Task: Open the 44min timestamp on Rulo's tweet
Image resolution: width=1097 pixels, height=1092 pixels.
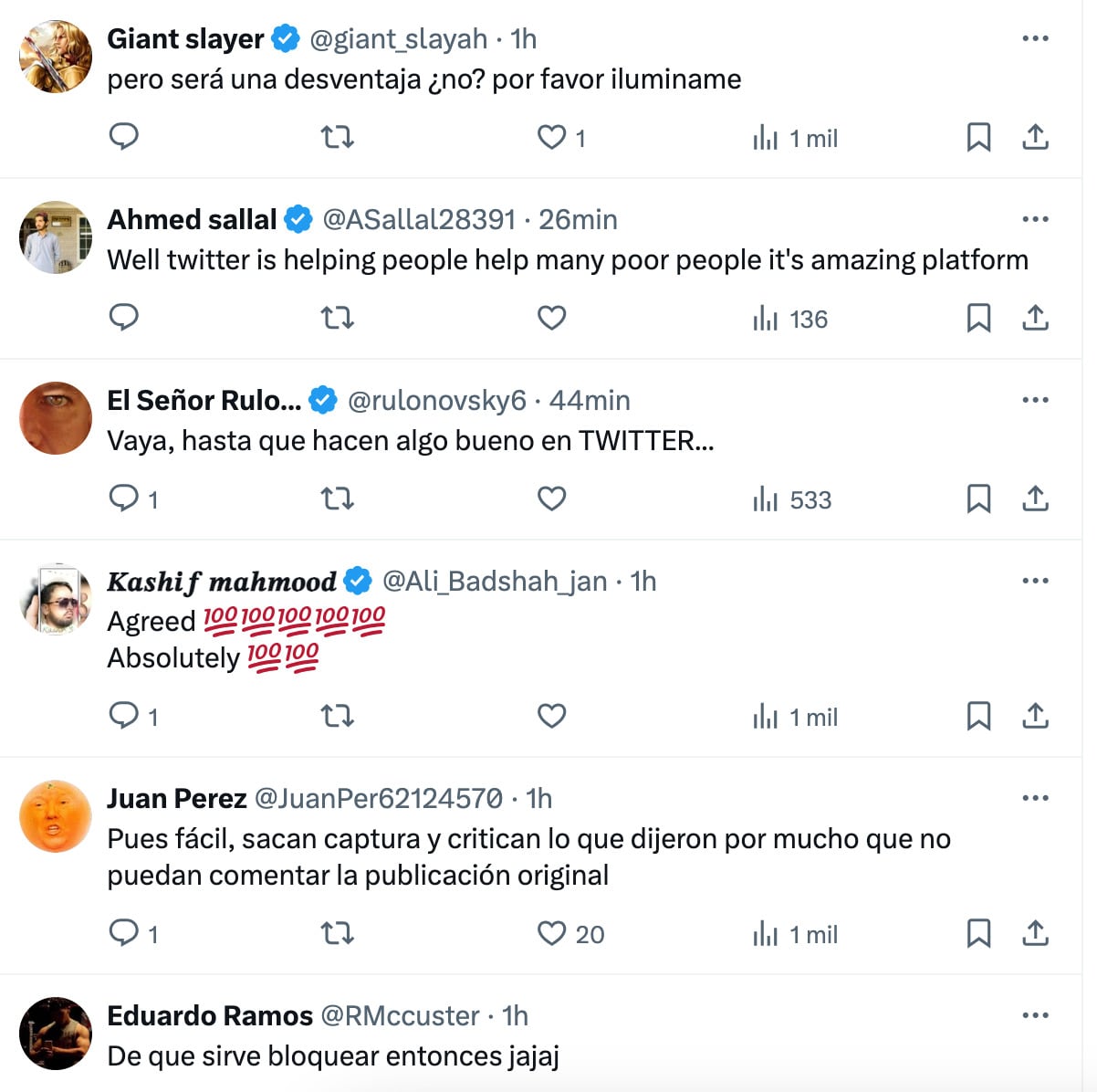Action: tap(590, 400)
